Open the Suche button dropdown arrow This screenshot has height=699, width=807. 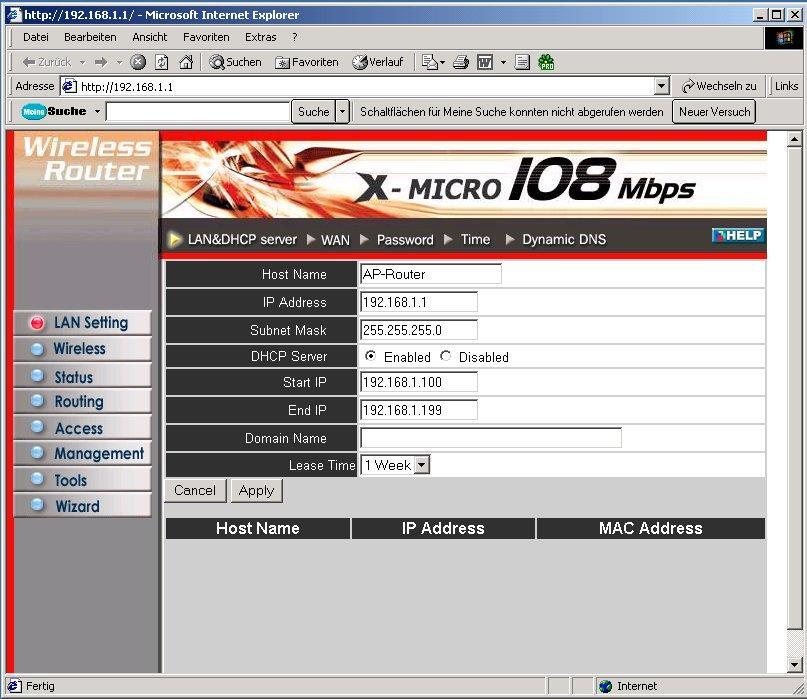point(342,111)
